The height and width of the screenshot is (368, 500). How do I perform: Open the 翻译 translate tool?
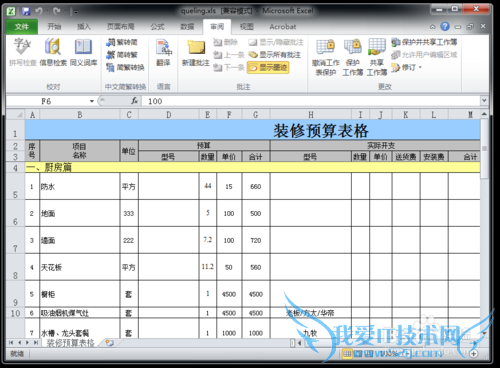pyautogui.click(x=163, y=52)
